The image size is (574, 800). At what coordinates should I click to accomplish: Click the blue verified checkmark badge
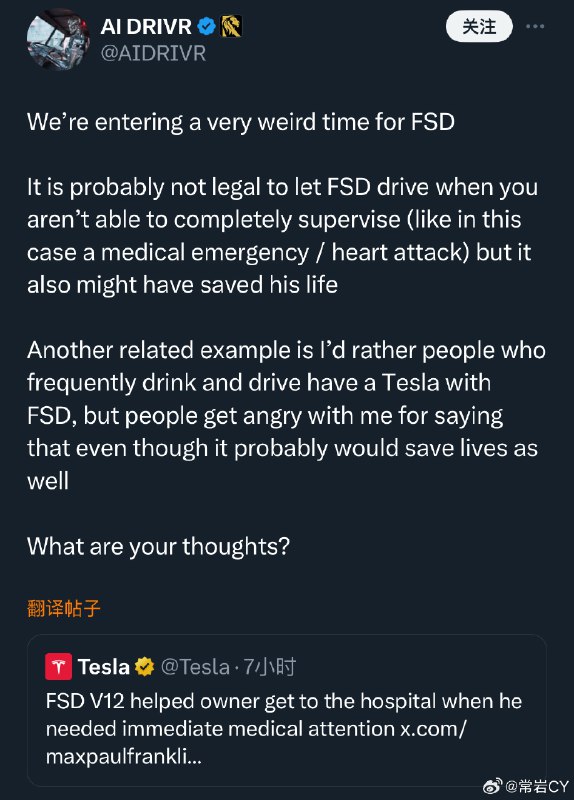[206, 26]
